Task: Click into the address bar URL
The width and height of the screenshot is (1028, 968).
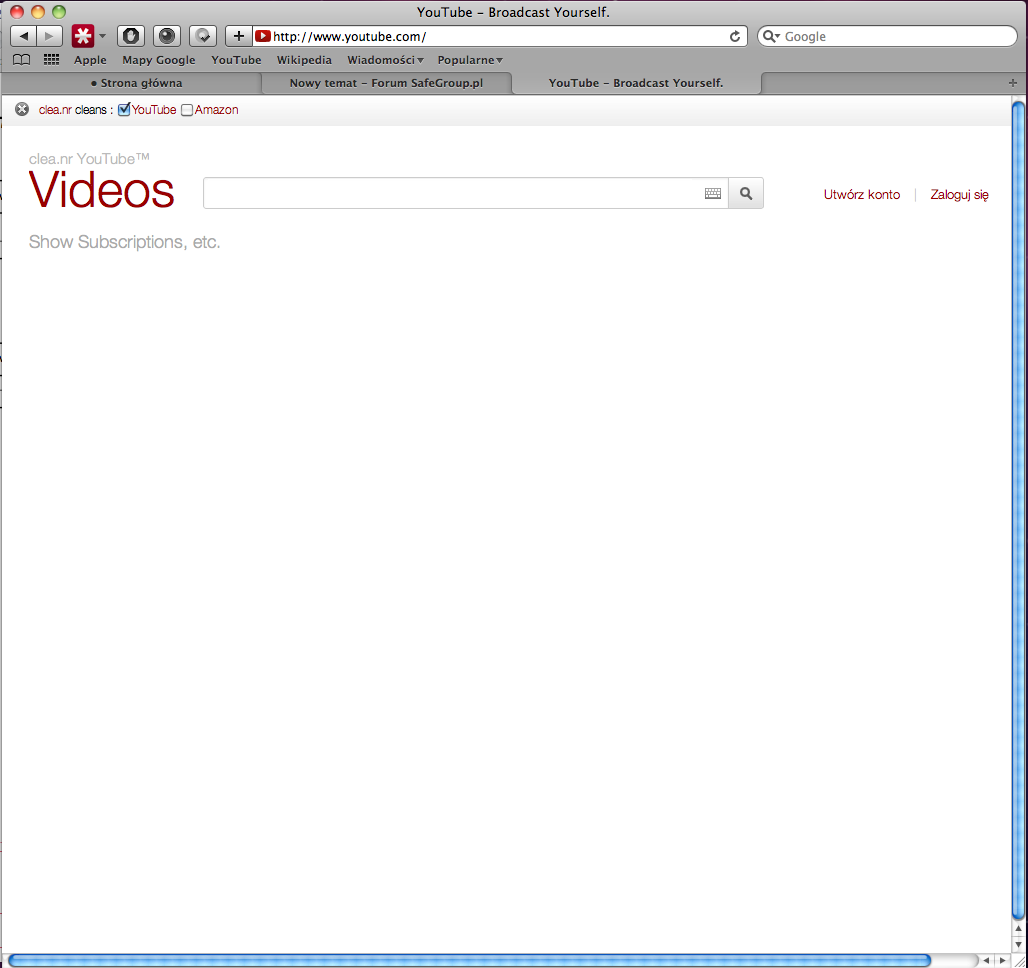Action: (x=498, y=37)
